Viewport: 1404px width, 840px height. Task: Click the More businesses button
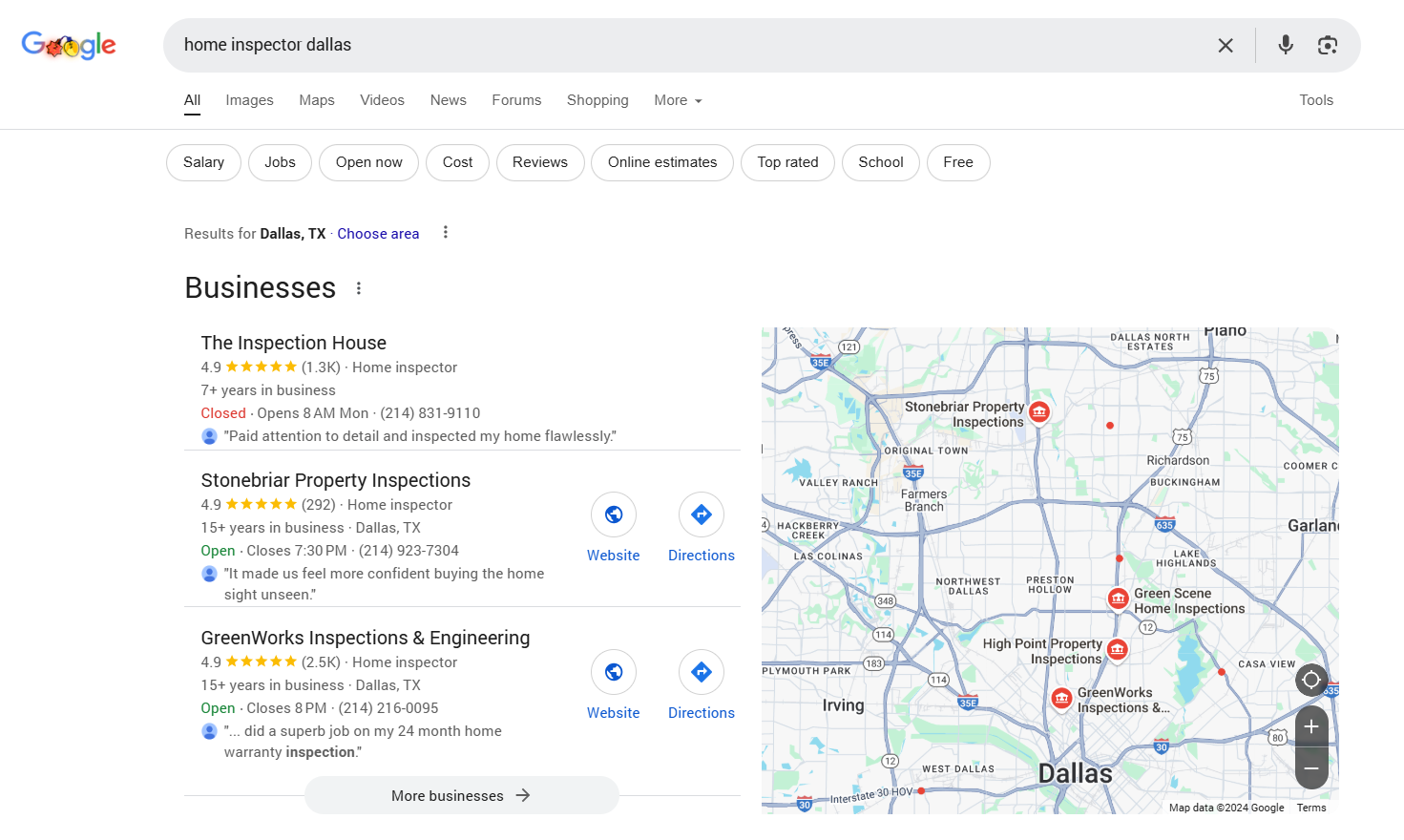(461, 795)
